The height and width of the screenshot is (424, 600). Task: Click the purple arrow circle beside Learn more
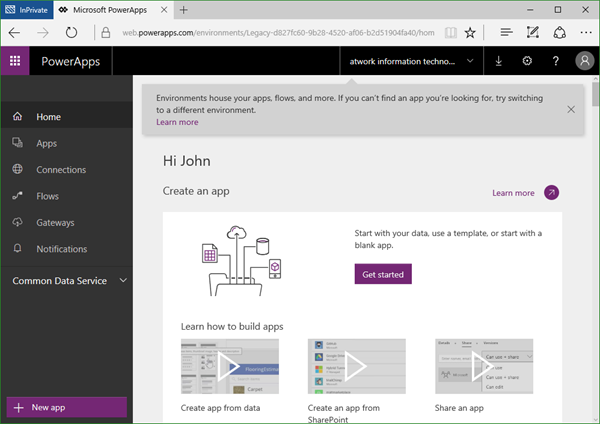click(x=551, y=193)
